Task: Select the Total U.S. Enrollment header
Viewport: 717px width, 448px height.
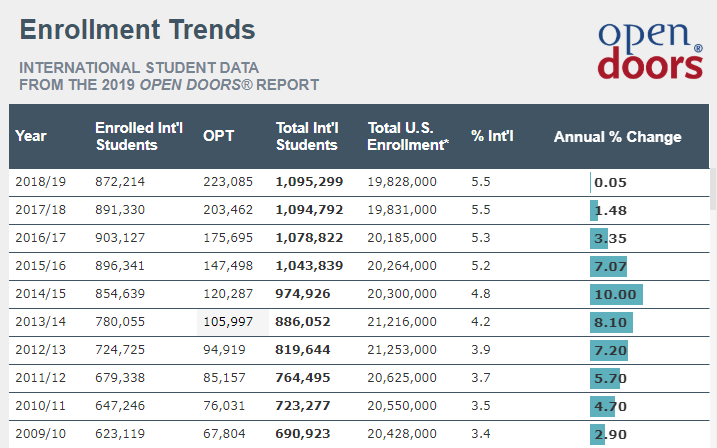Action: [406, 136]
